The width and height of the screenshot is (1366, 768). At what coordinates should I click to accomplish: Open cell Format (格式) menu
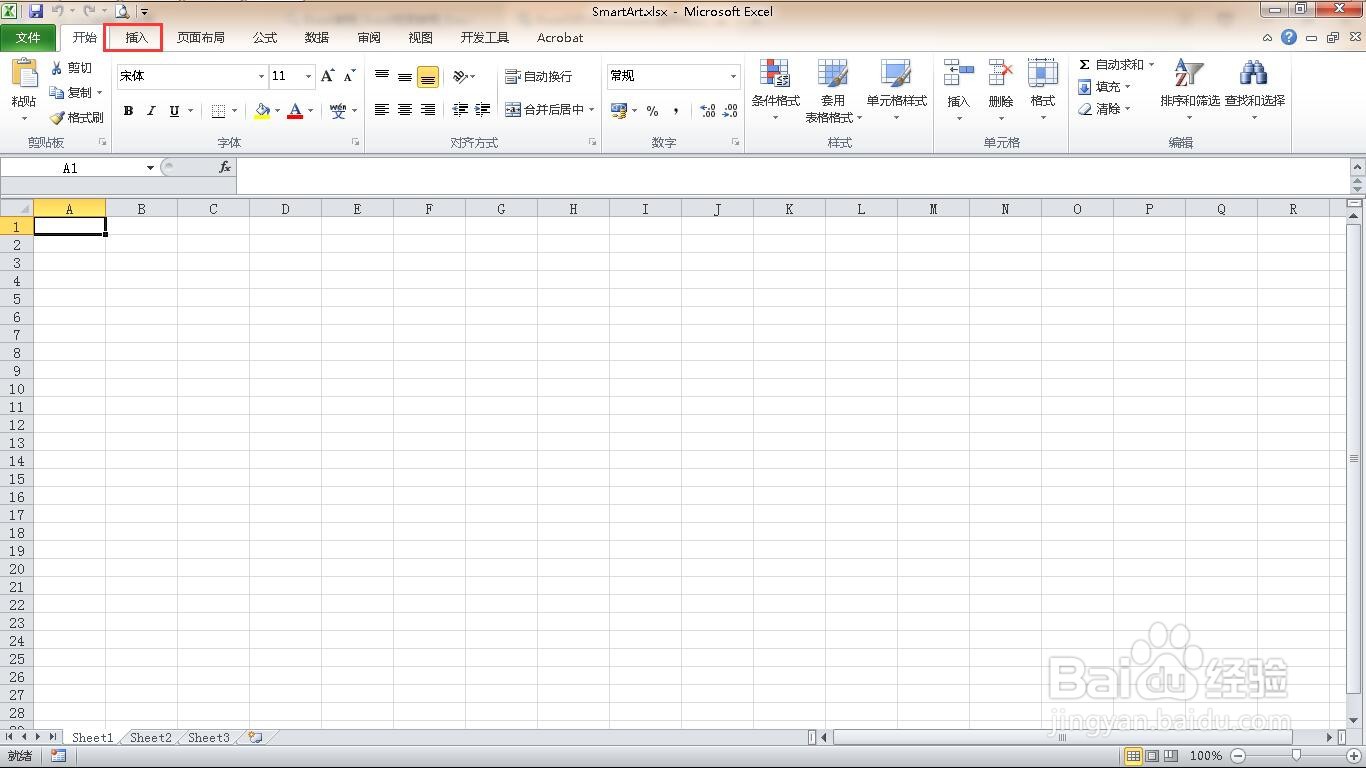(x=1043, y=89)
